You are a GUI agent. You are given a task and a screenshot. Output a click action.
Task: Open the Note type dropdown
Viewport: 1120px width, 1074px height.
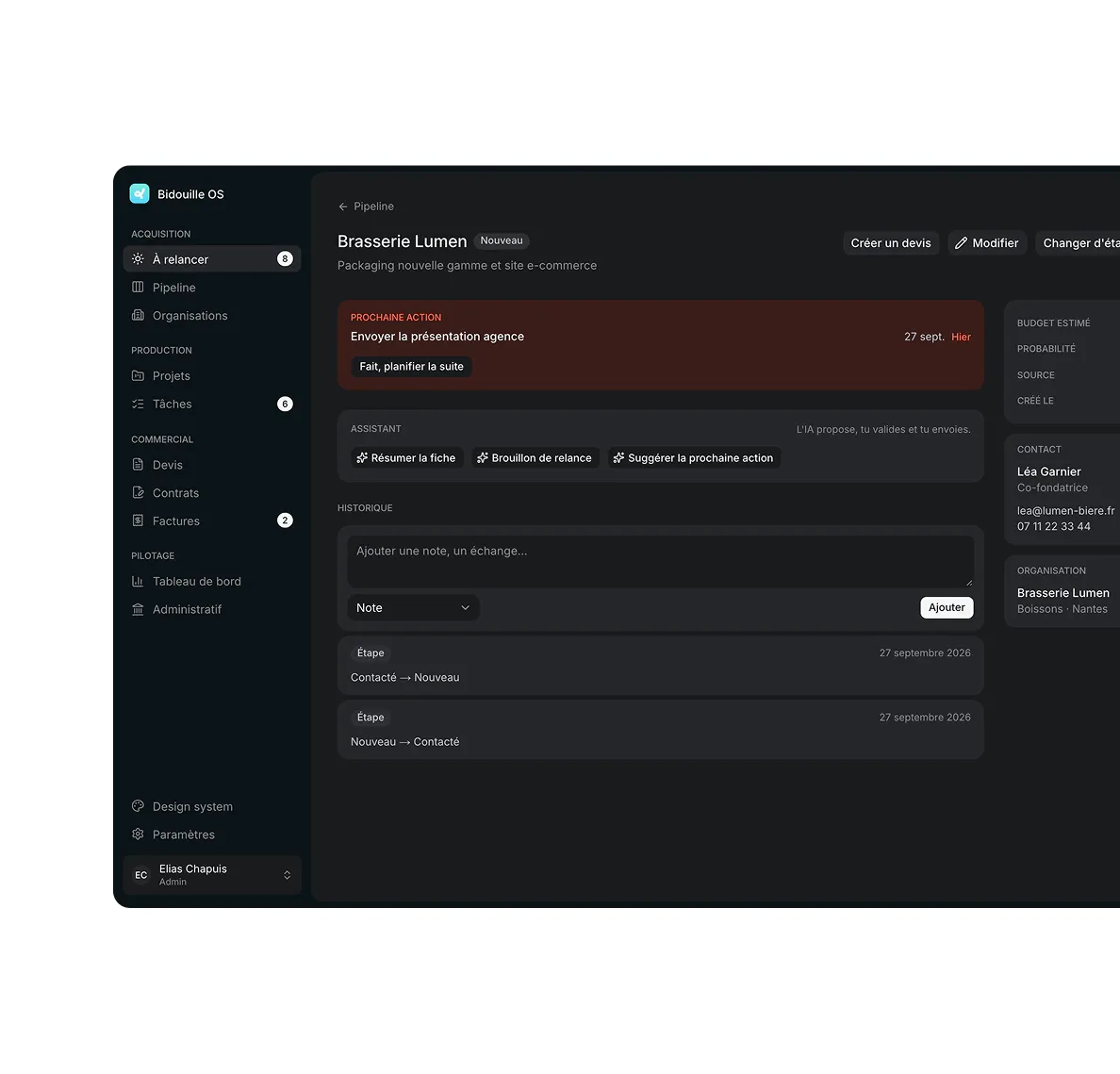(413, 607)
